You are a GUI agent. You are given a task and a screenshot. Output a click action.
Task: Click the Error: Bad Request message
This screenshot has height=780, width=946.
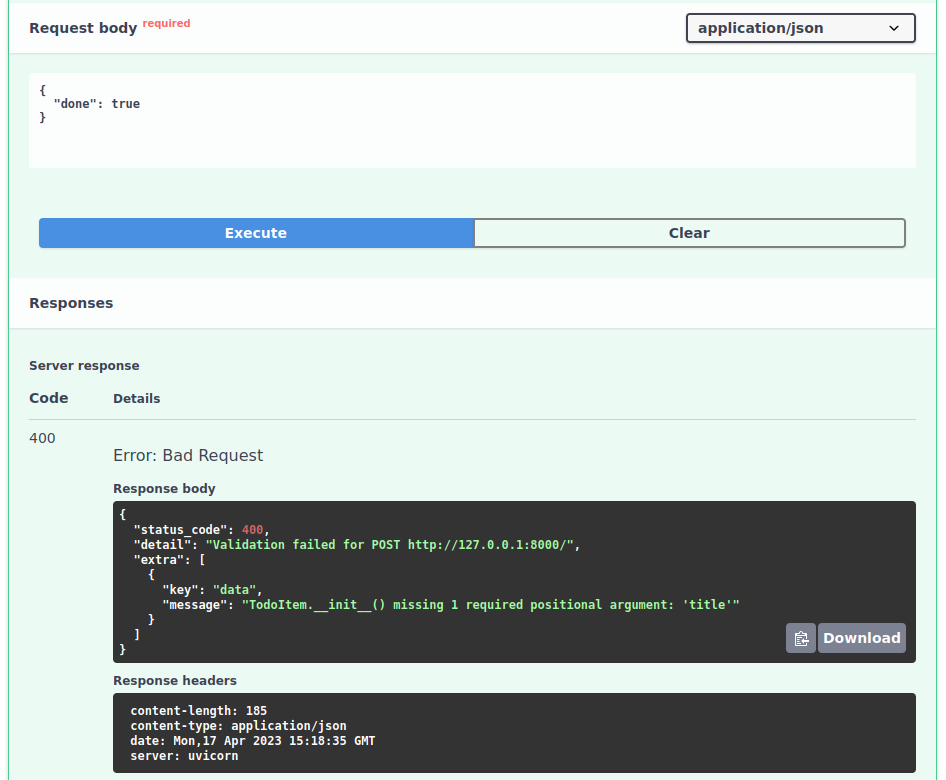click(x=188, y=455)
